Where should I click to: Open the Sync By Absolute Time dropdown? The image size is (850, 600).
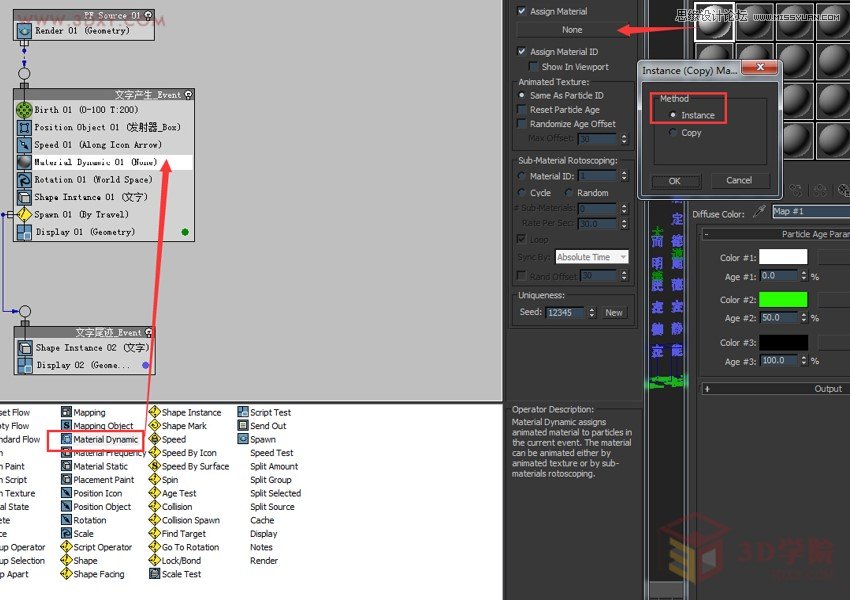pos(592,257)
